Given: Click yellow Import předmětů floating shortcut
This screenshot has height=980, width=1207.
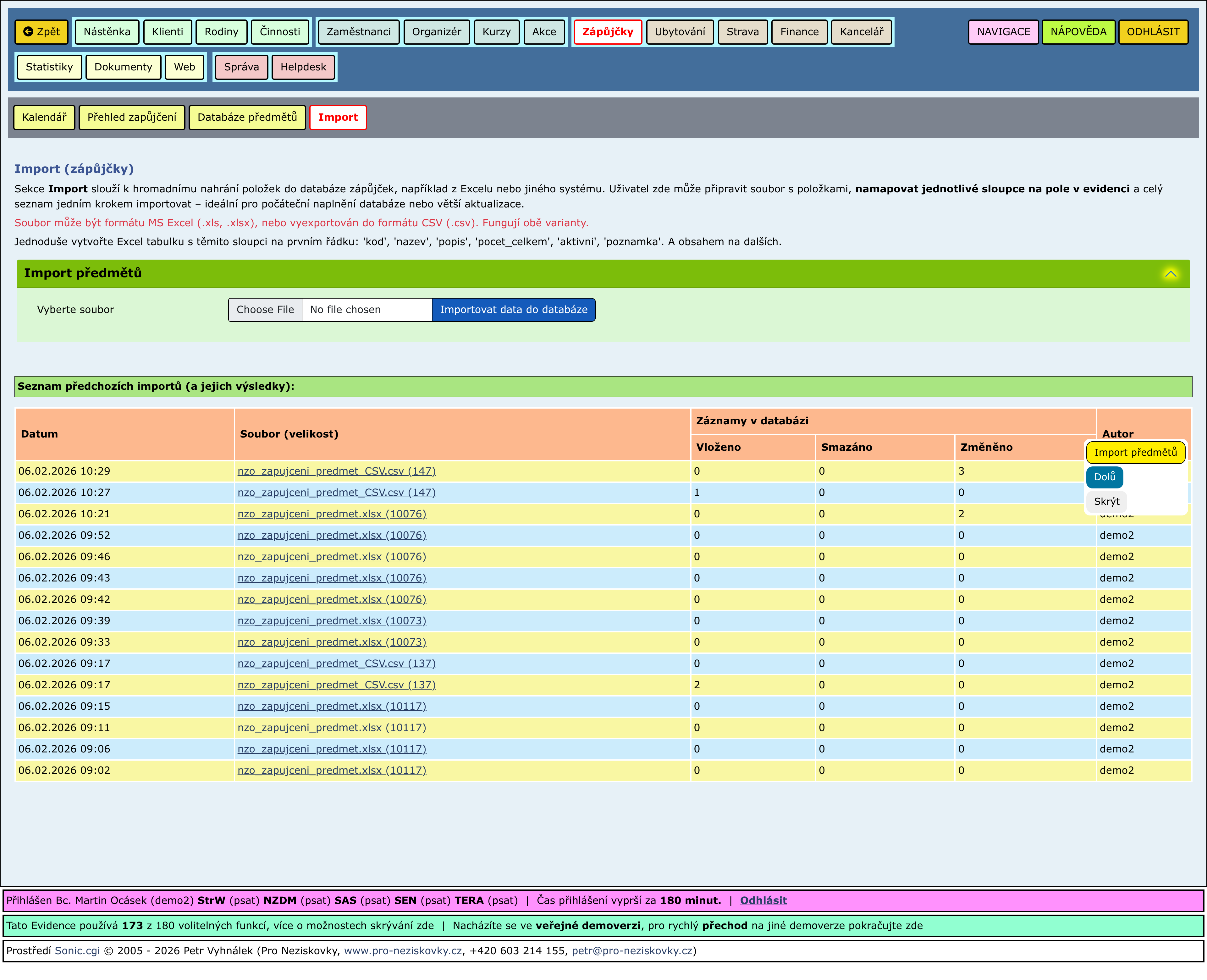Looking at the screenshot, I should (1135, 452).
